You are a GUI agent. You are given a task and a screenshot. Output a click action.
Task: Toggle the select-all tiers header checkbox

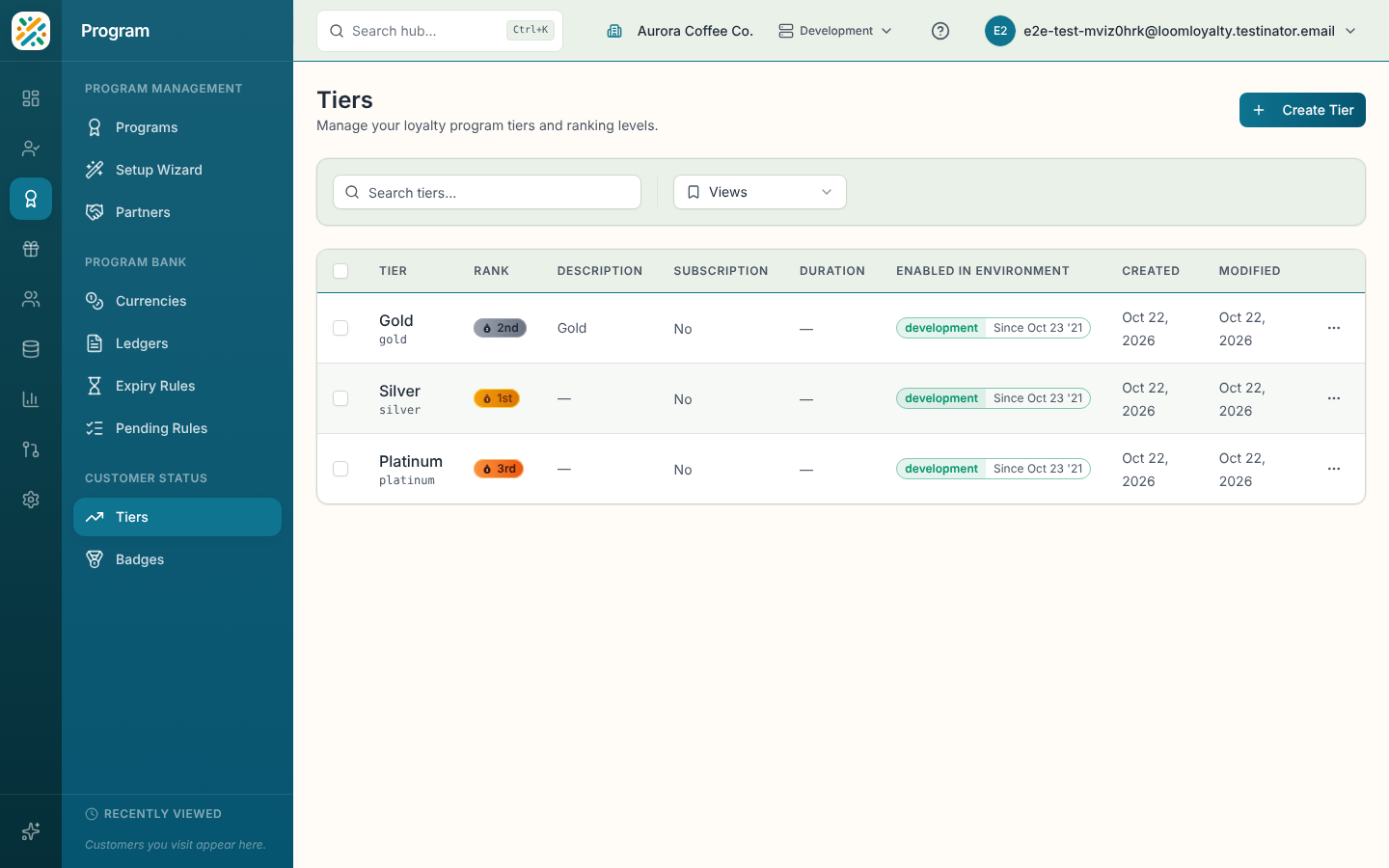click(340, 271)
